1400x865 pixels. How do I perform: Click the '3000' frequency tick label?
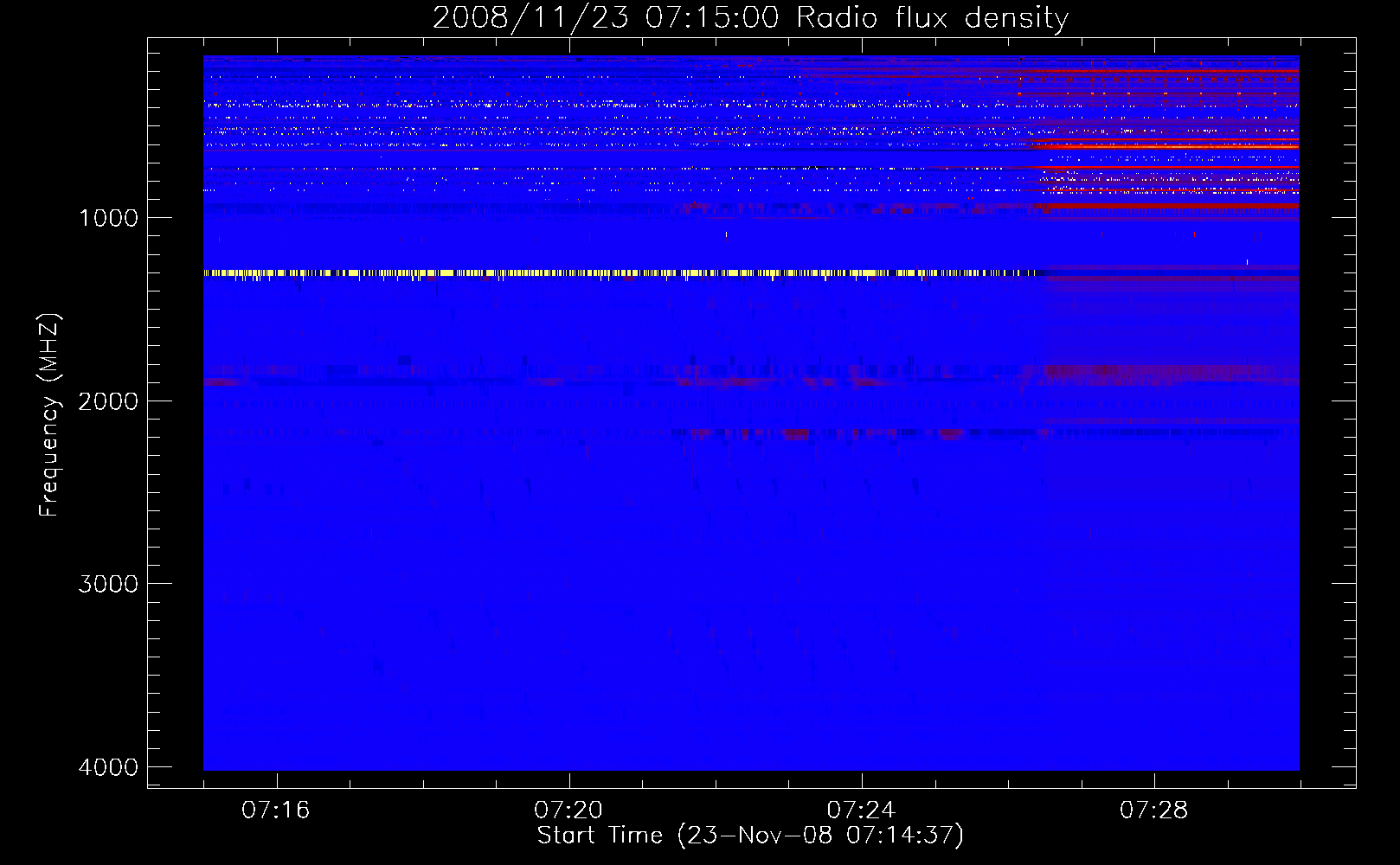point(108,584)
